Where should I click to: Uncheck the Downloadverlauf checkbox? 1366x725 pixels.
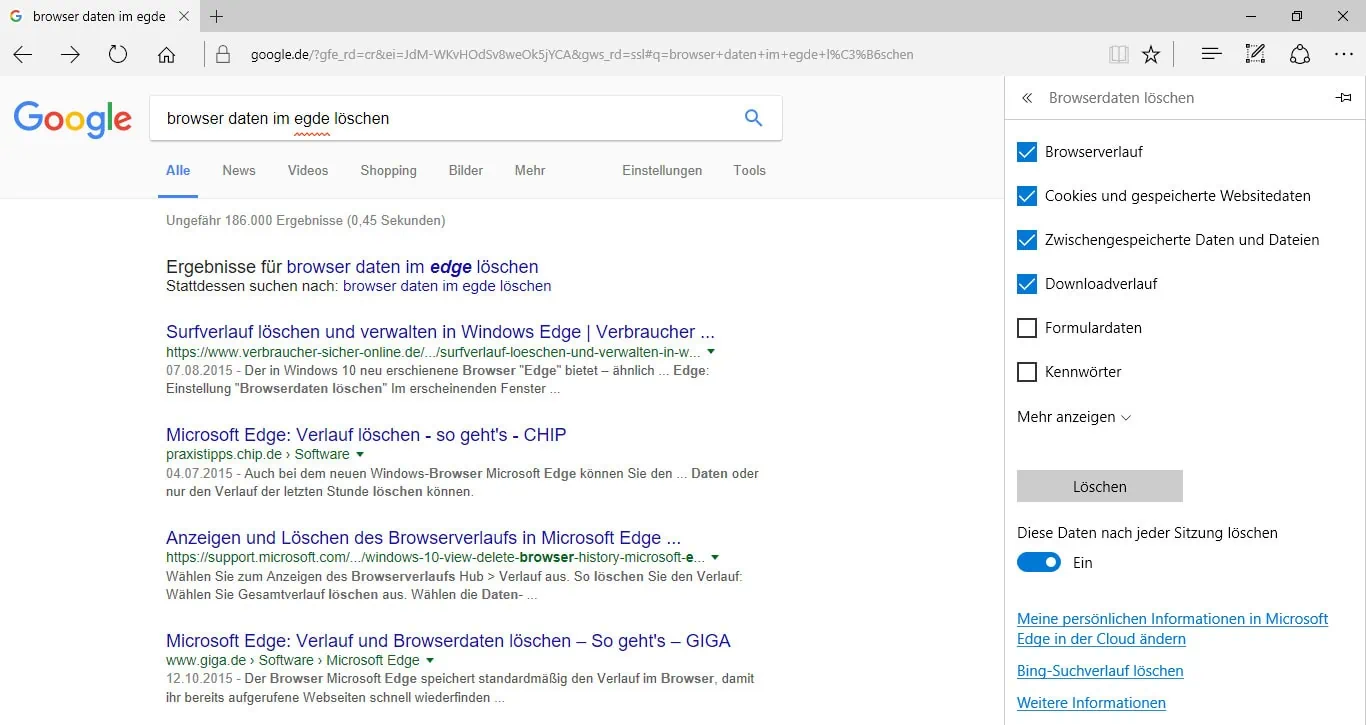tap(1027, 284)
